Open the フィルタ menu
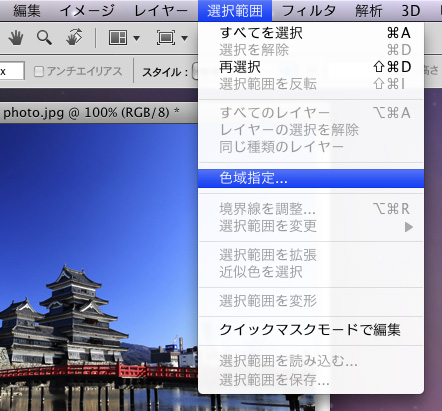 tap(308, 11)
